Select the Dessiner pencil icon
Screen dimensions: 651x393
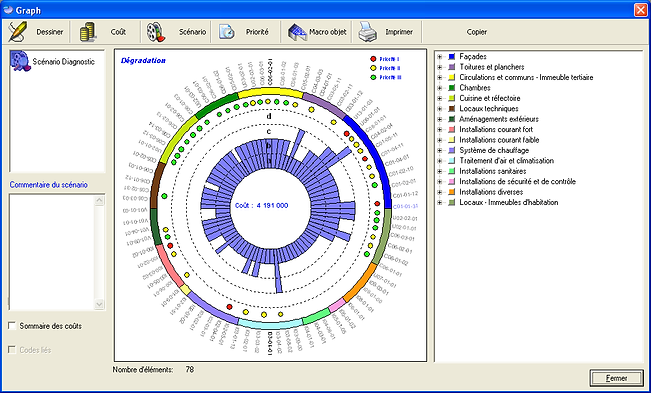pos(17,32)
